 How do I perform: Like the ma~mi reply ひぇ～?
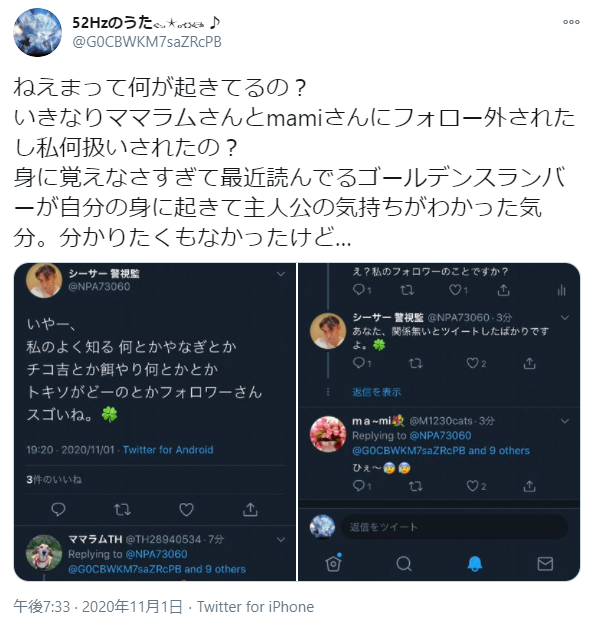tap(476, 486)
